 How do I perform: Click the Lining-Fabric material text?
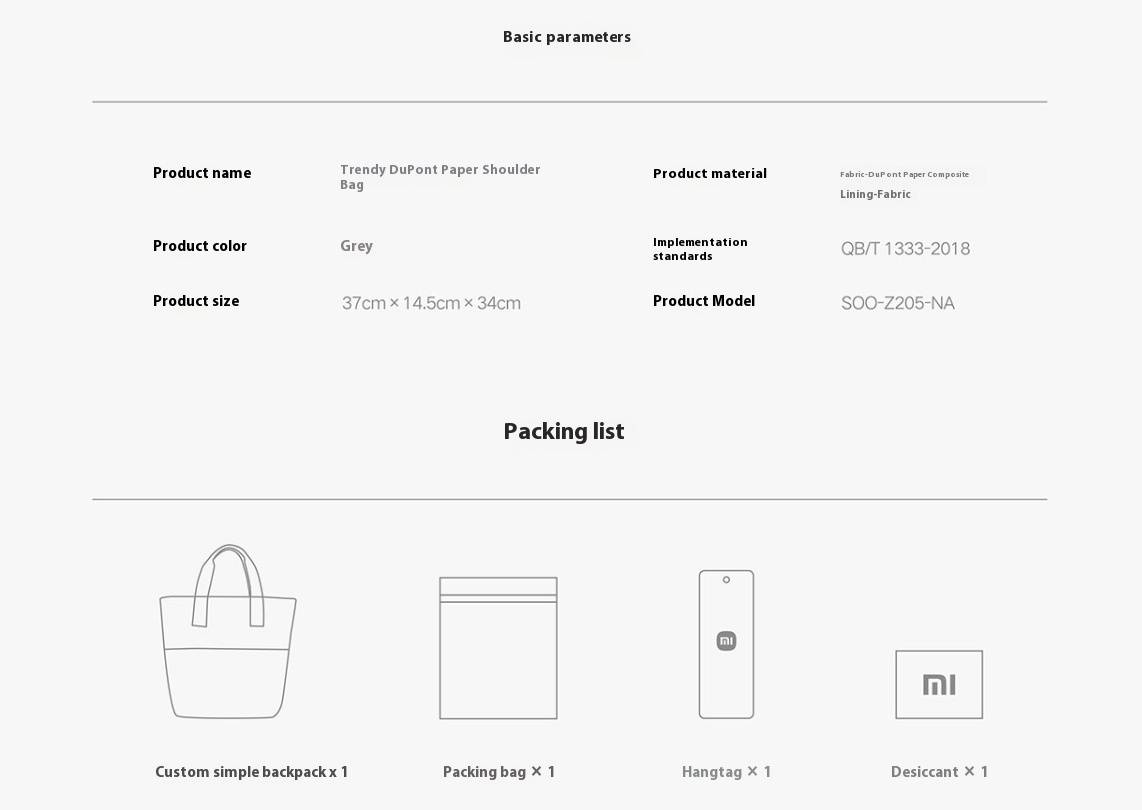point(875,194)
